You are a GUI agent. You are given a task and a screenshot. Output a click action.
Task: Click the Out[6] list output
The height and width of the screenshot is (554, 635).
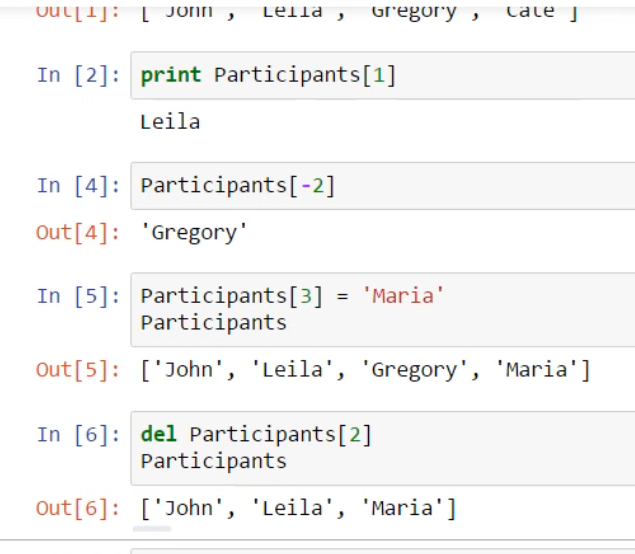tap(298, 508)
